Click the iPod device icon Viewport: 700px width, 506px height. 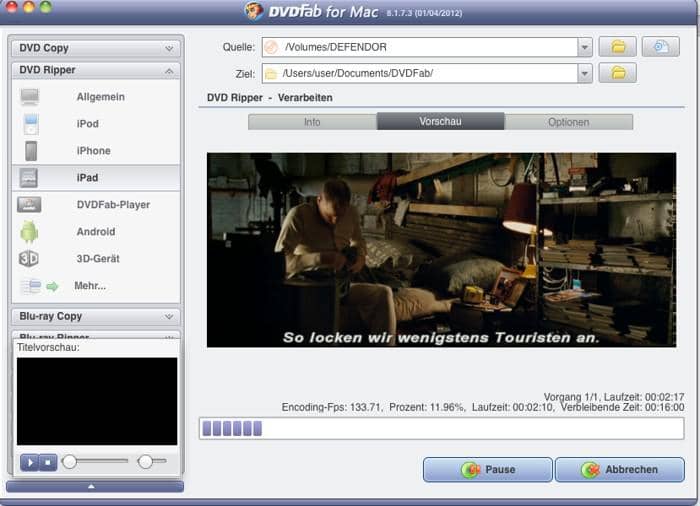pyautogui.click(x=31, y=124)
